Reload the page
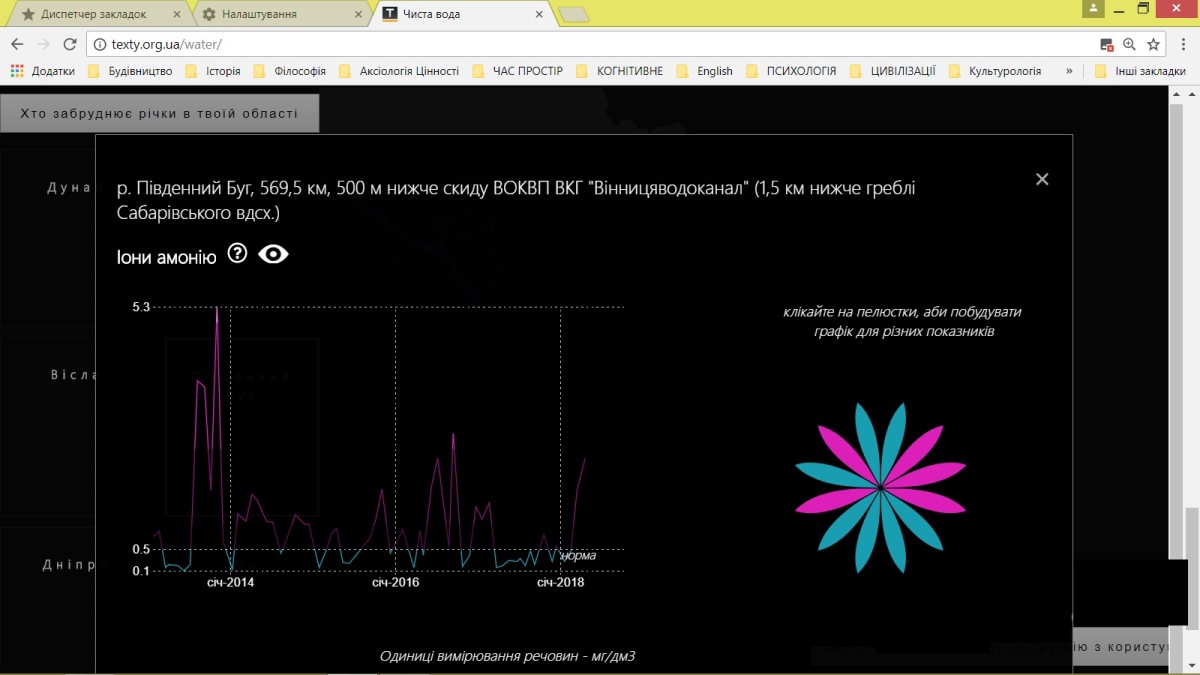This screenshot has width=1200, height=675. coord(70,44)
